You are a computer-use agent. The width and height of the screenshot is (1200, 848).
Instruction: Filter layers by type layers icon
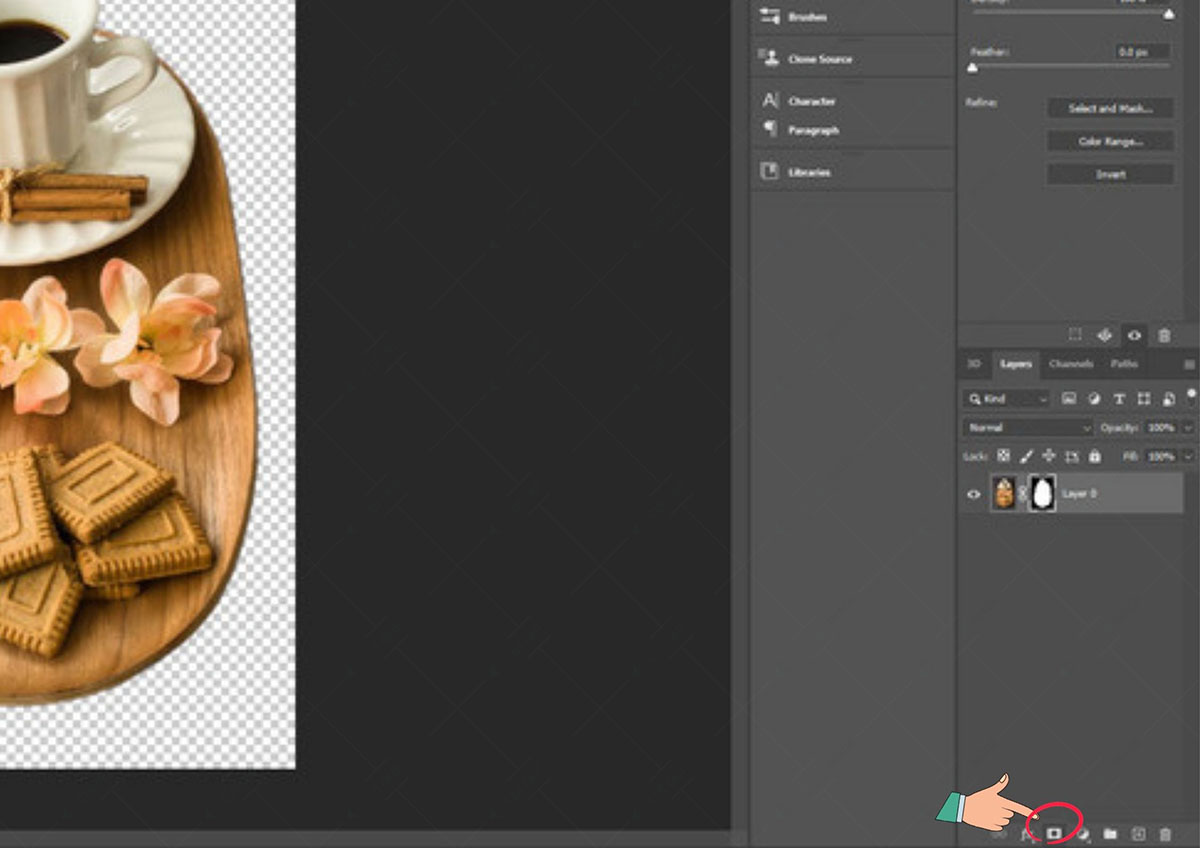[1119, 398]
